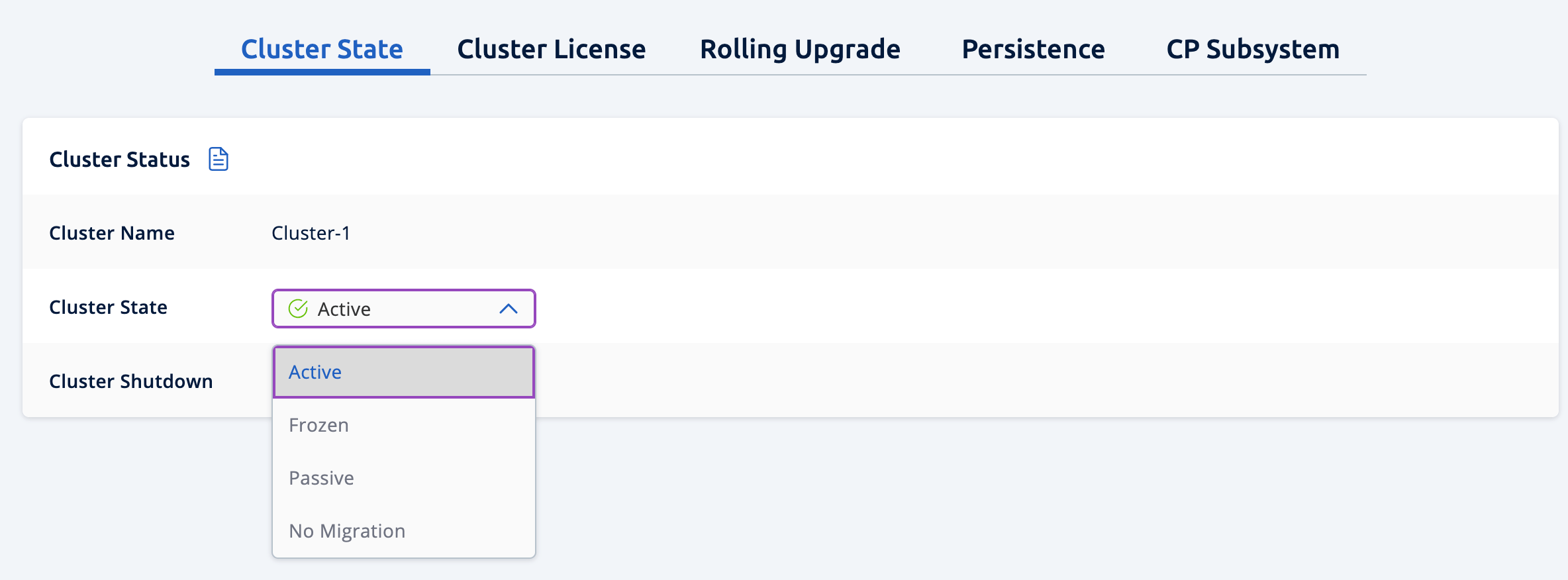The image size is (1568, 580).
Task: Open the Cluster State selector field
Action: [x=403, y=309]
